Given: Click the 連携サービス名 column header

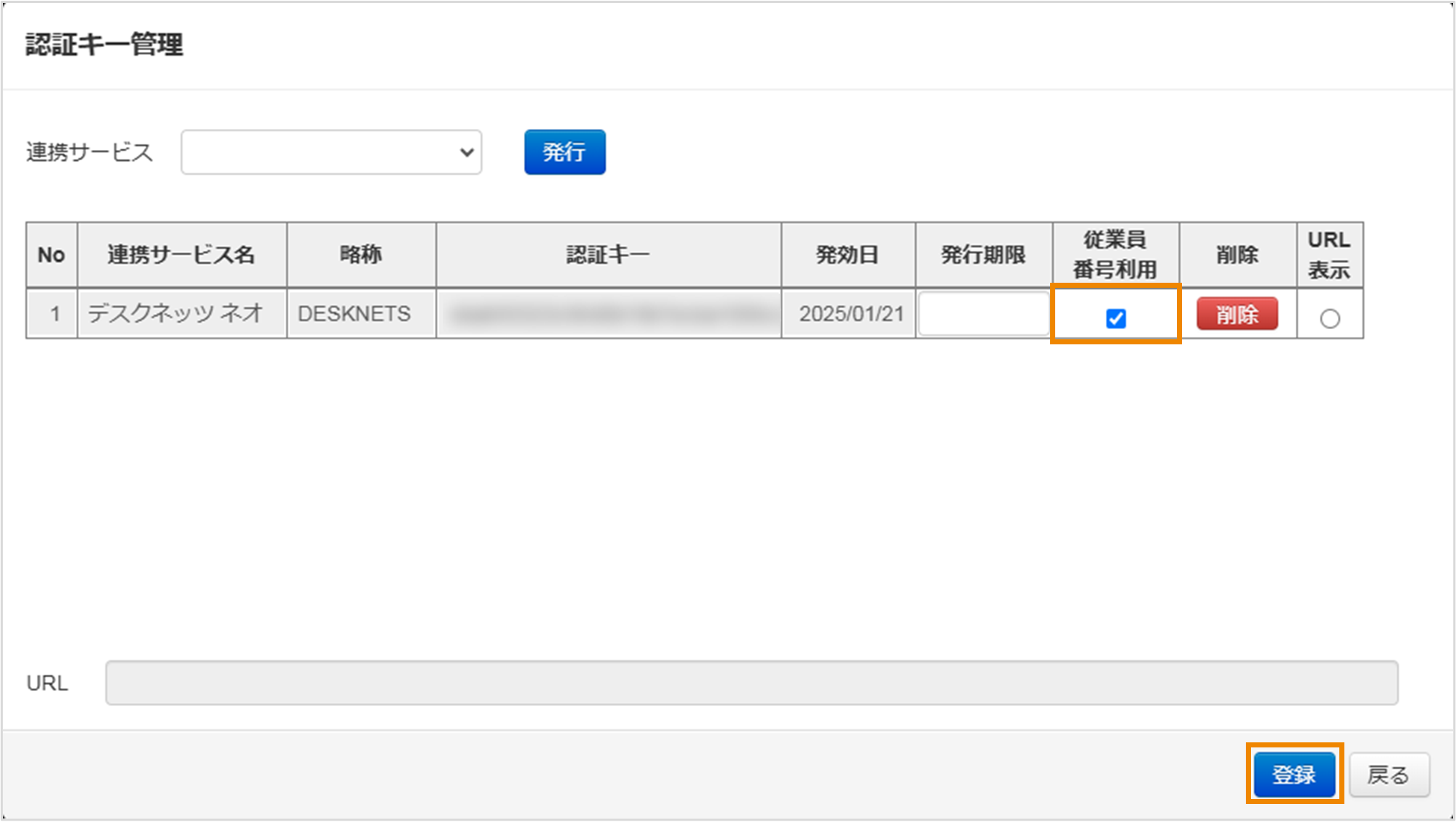Looking at the screenshot, I should pos(181,254).
